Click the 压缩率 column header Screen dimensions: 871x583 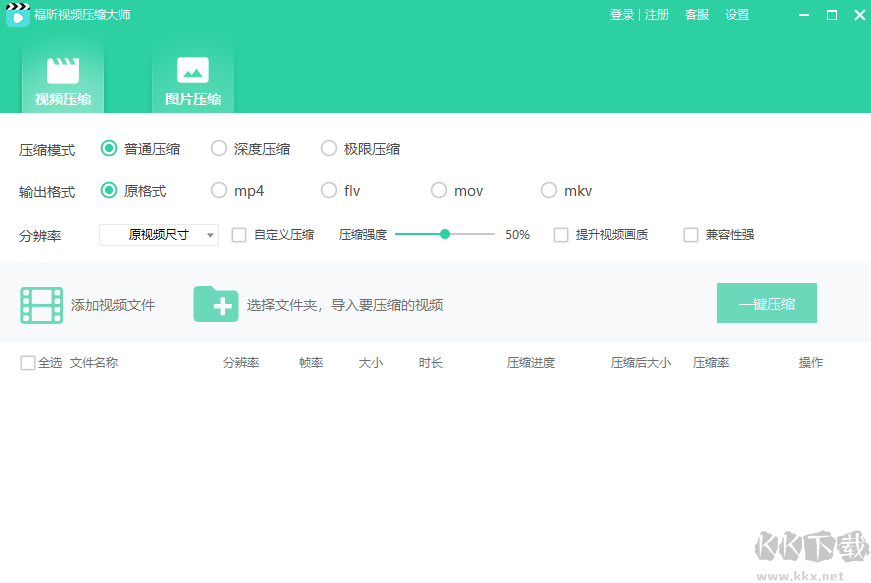pyautogui.click(x=711, y=363)
